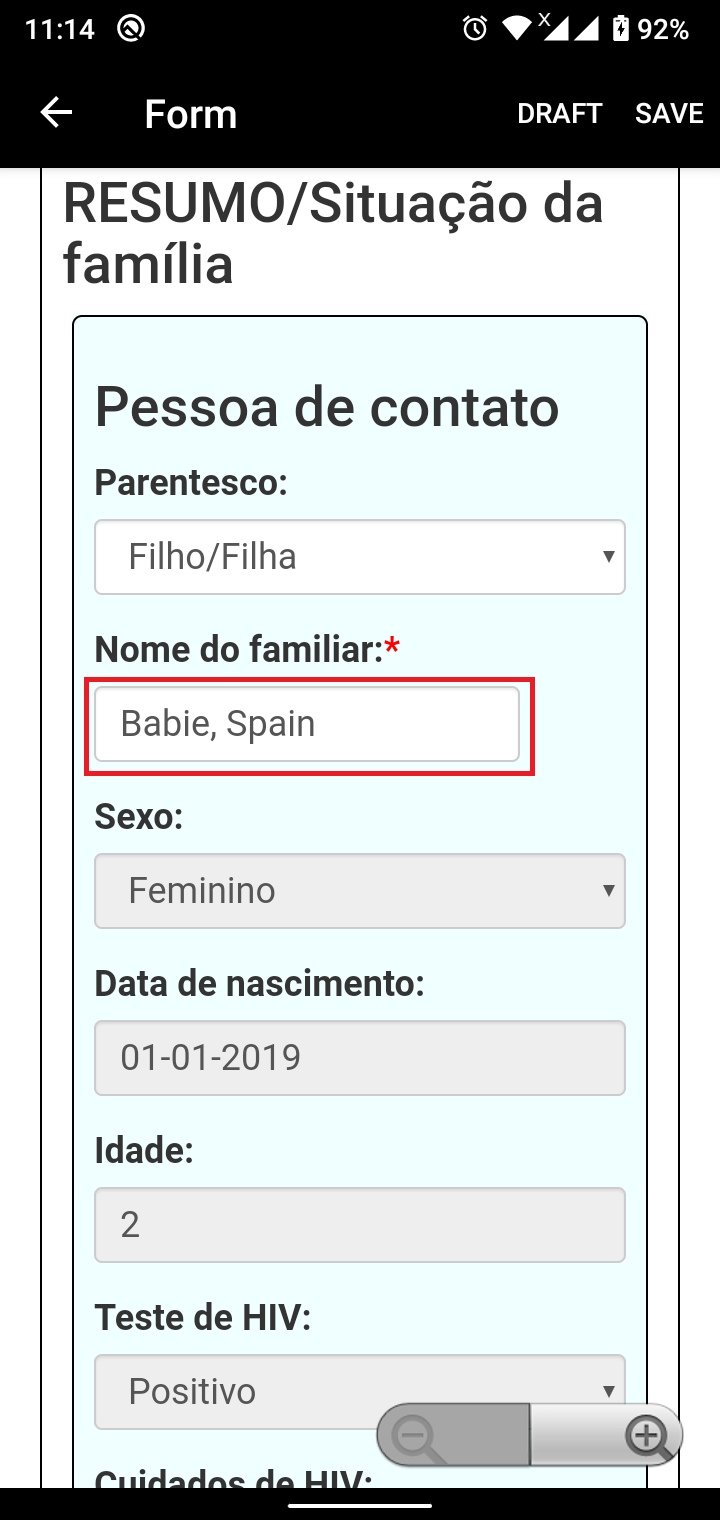Tap the Pessoa de contato heading
The image size is (720, 1520).
pos(327,407)
